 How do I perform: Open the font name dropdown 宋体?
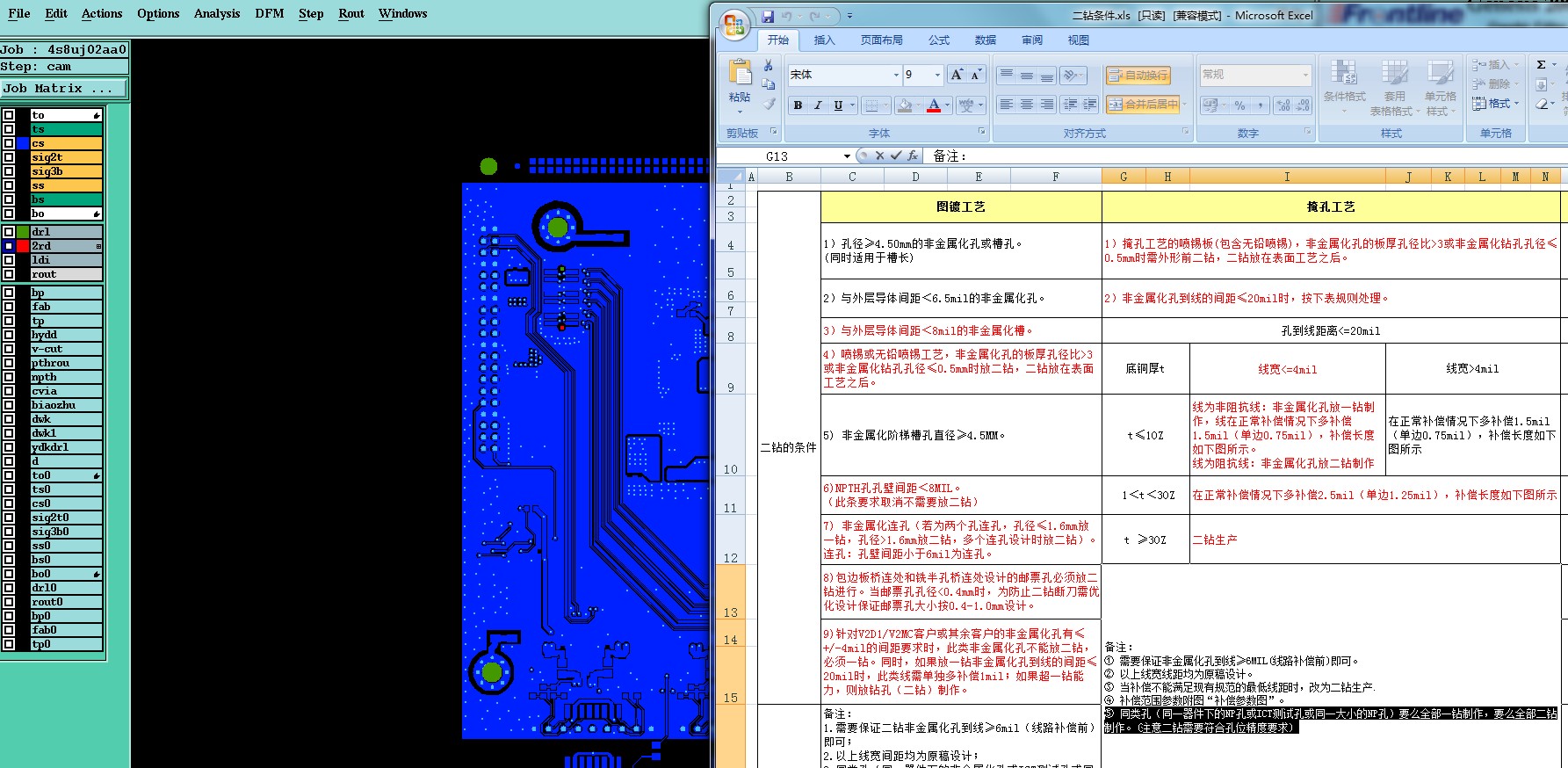tap(896, 75)
